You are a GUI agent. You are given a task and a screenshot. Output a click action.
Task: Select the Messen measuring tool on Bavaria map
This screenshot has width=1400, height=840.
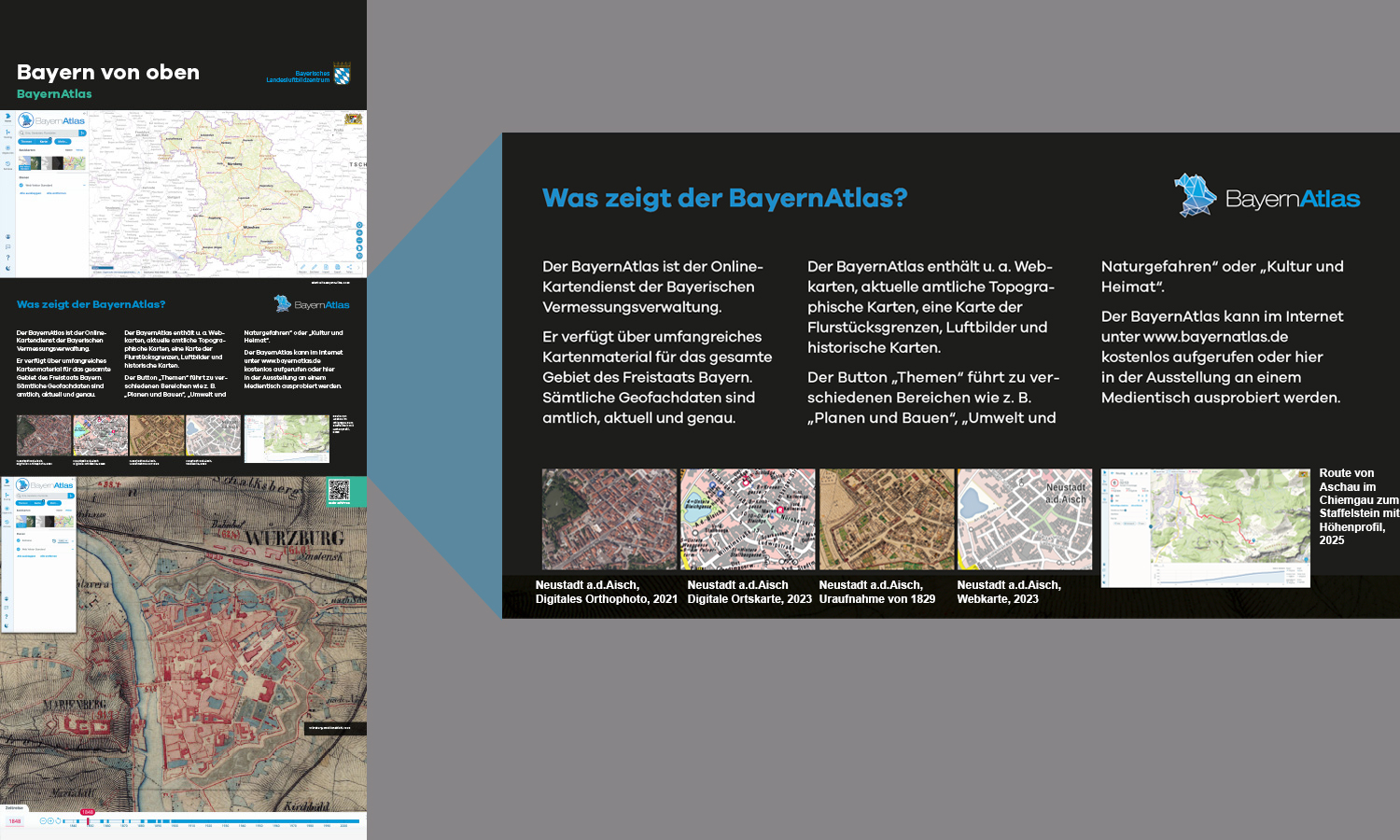pos(302,268)
